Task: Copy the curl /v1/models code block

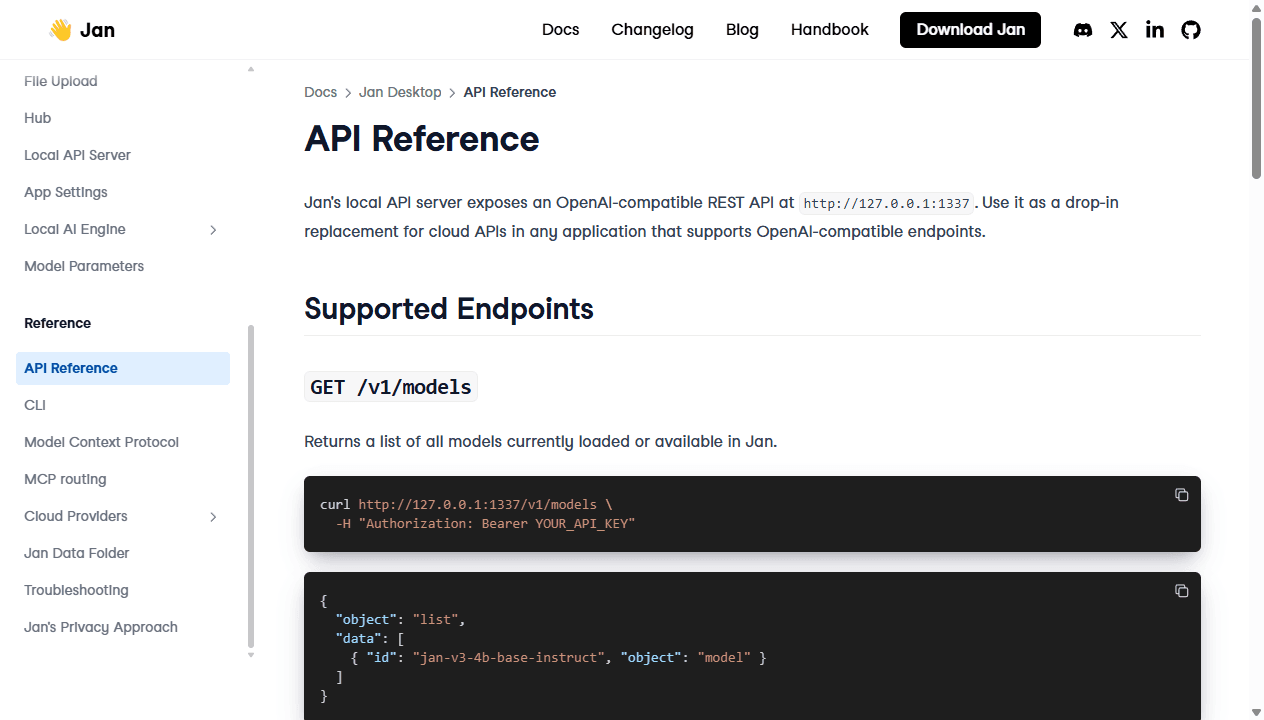Action: click(1181, 495)
